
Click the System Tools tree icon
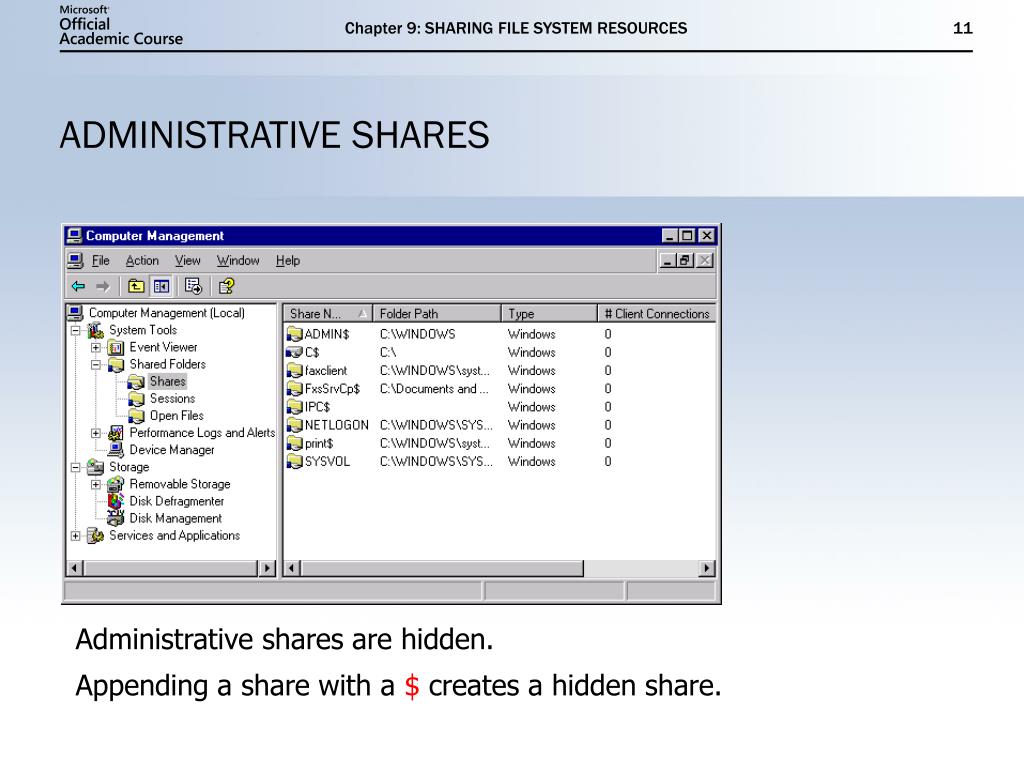click(x=95, y=330)
